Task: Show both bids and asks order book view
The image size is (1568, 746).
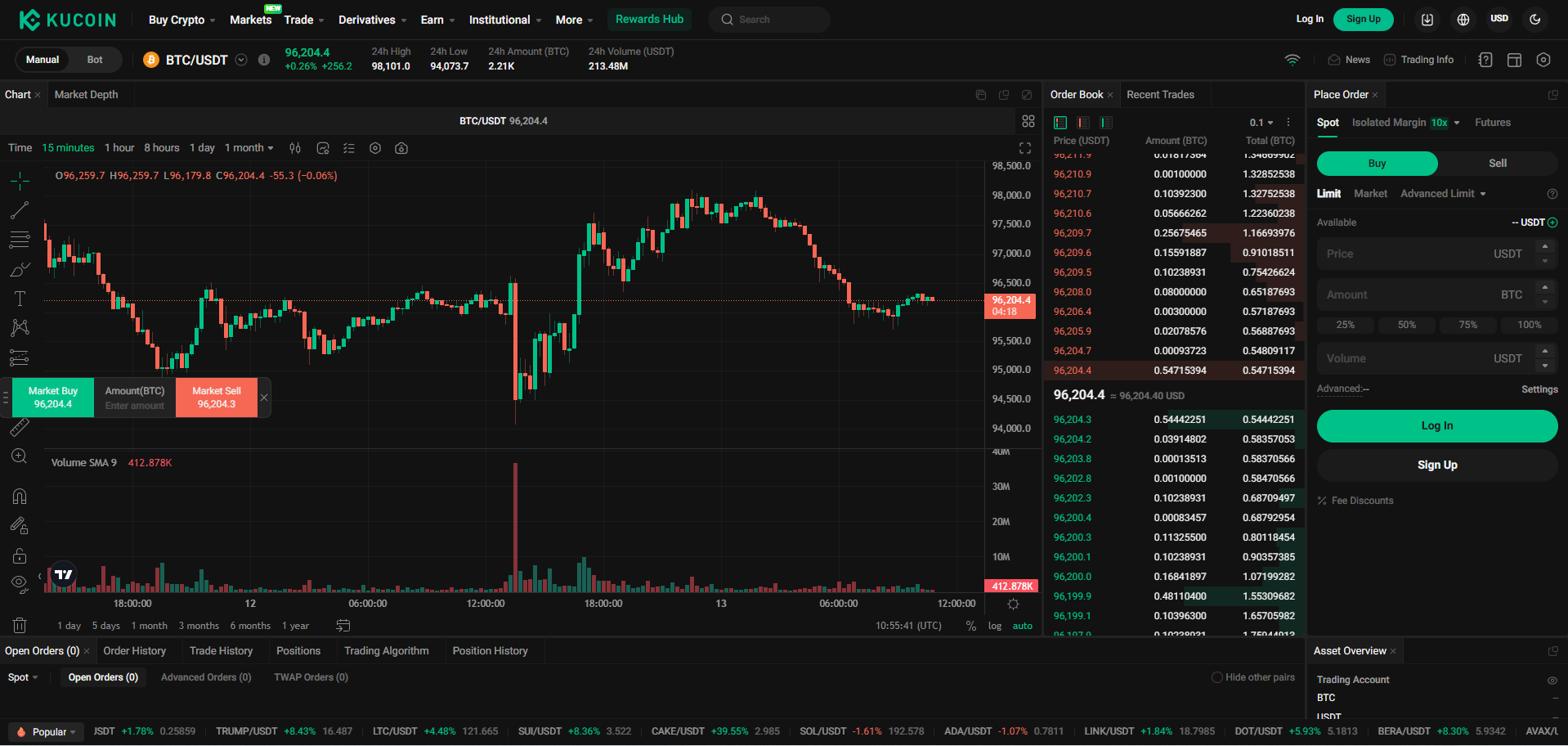Action: 1060,123
